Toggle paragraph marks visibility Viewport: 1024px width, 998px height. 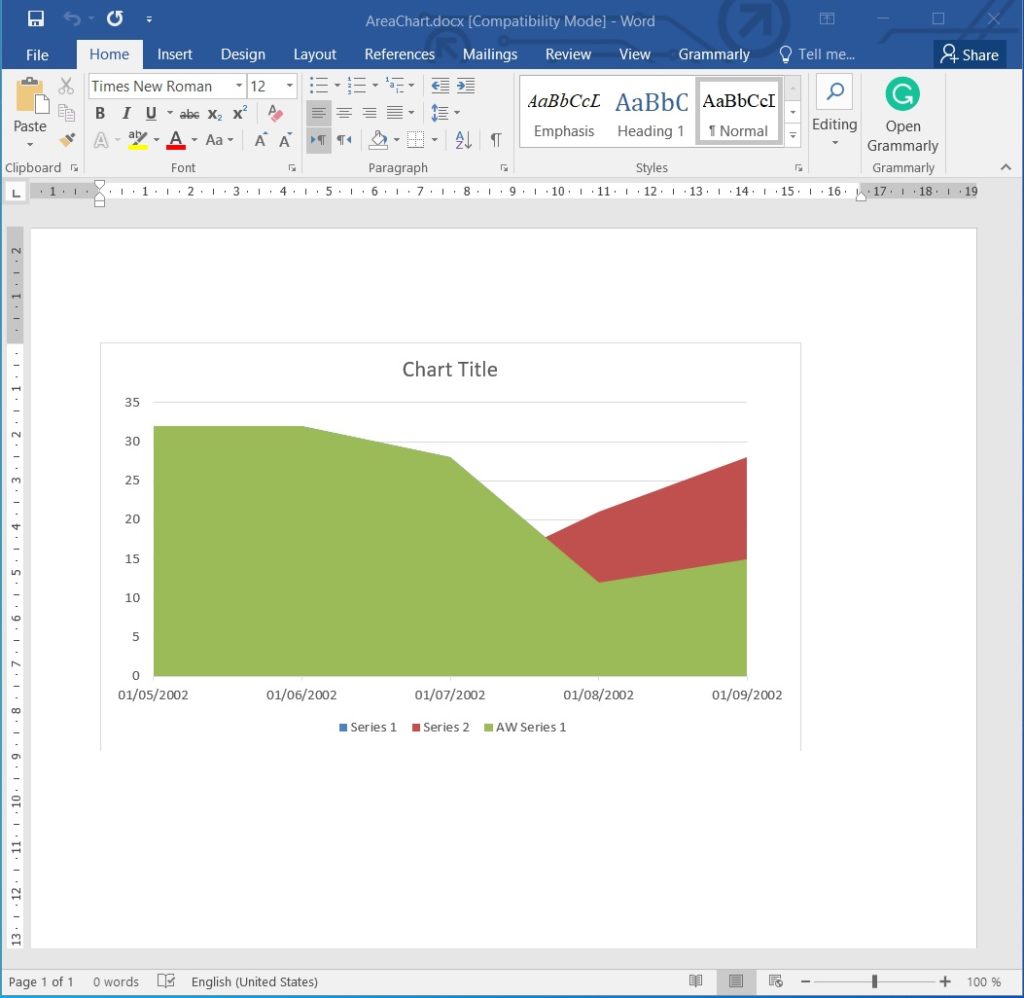tap(497, 140)
